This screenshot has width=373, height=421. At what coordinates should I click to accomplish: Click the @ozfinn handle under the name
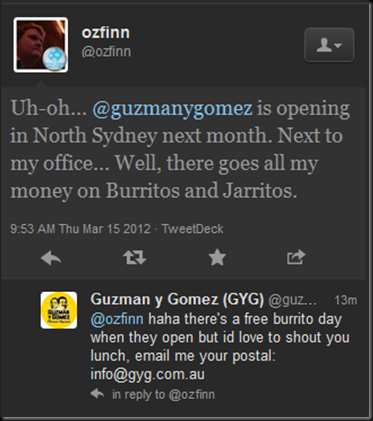coord(106,52)
